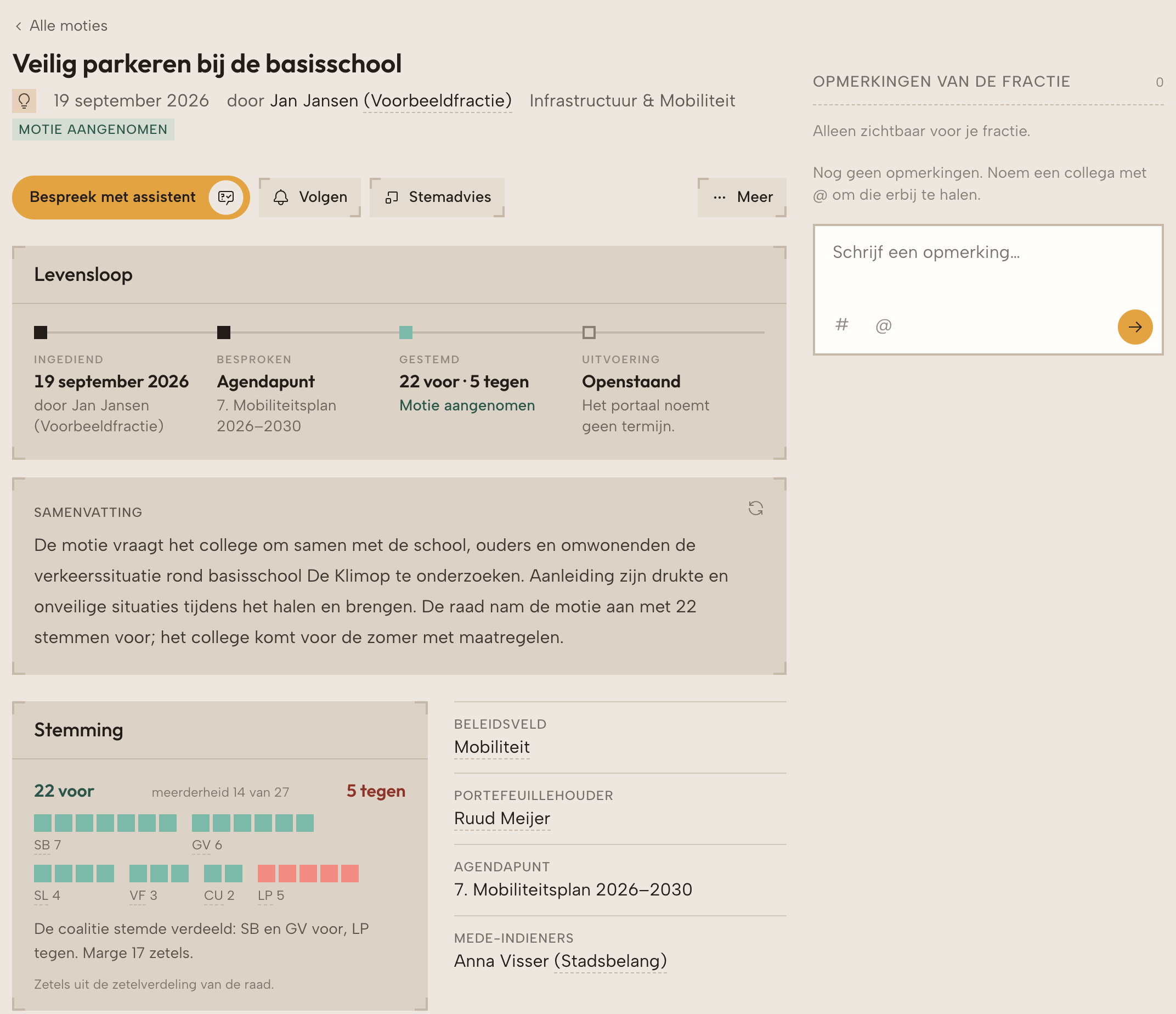Click the Stemming panel heading
The height and width of the screenshot is (1014, 1176).
pyautogui.click(x=78, y=730)
